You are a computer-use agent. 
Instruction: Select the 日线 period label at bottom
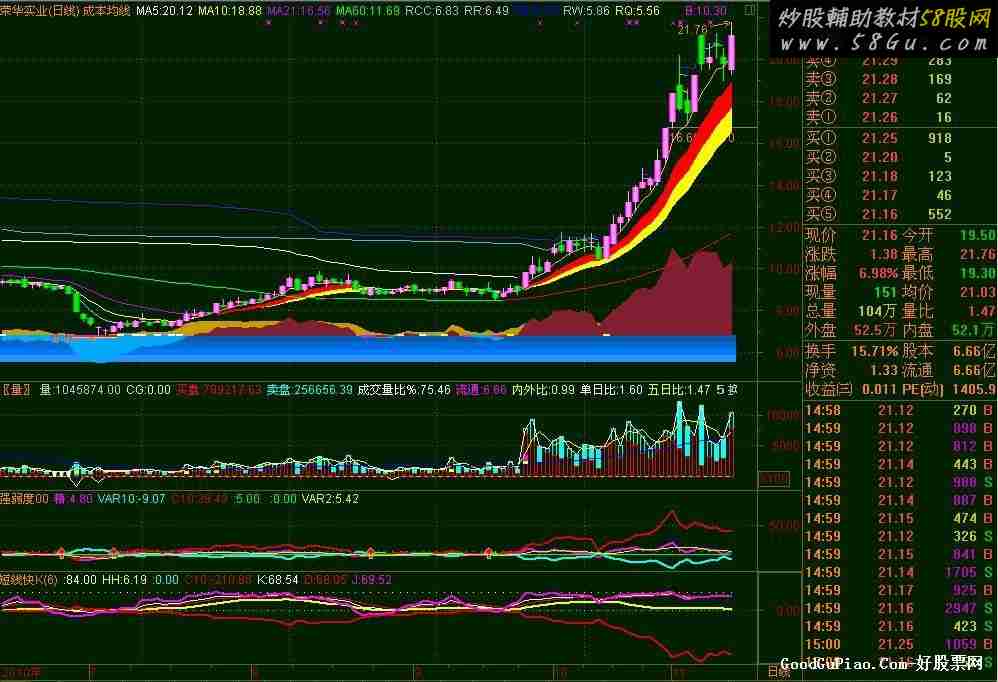point(778,672)
